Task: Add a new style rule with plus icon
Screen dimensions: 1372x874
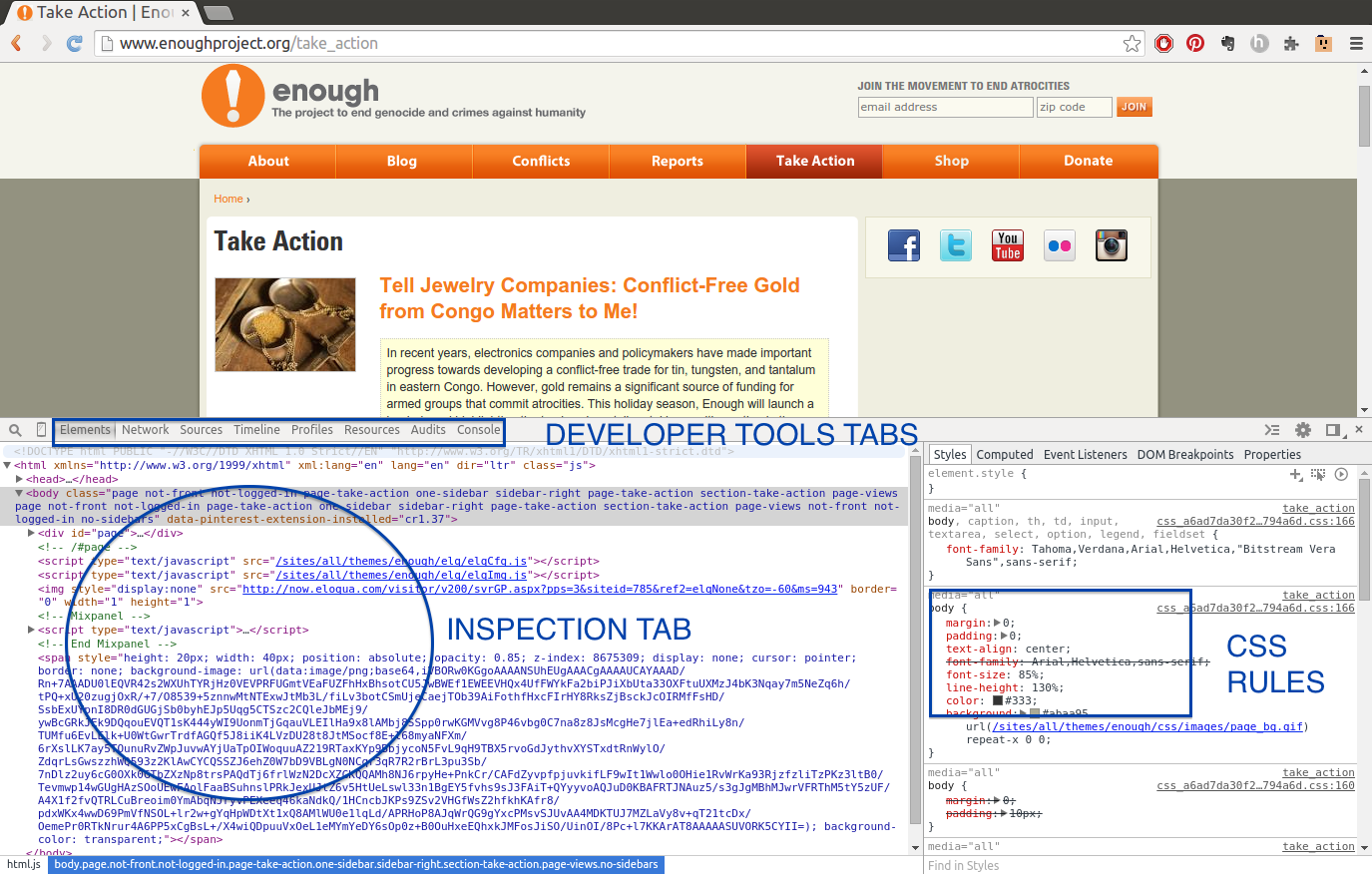Action: coord(1296,475)
